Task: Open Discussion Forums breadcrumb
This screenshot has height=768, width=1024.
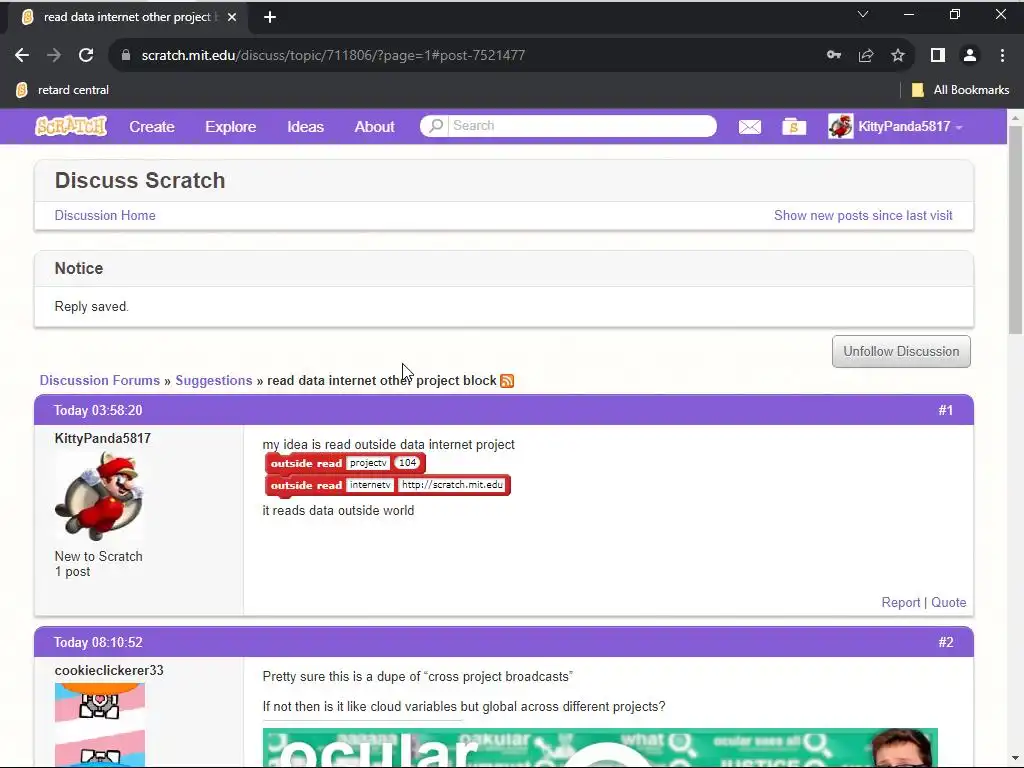Action: [100, 381]
